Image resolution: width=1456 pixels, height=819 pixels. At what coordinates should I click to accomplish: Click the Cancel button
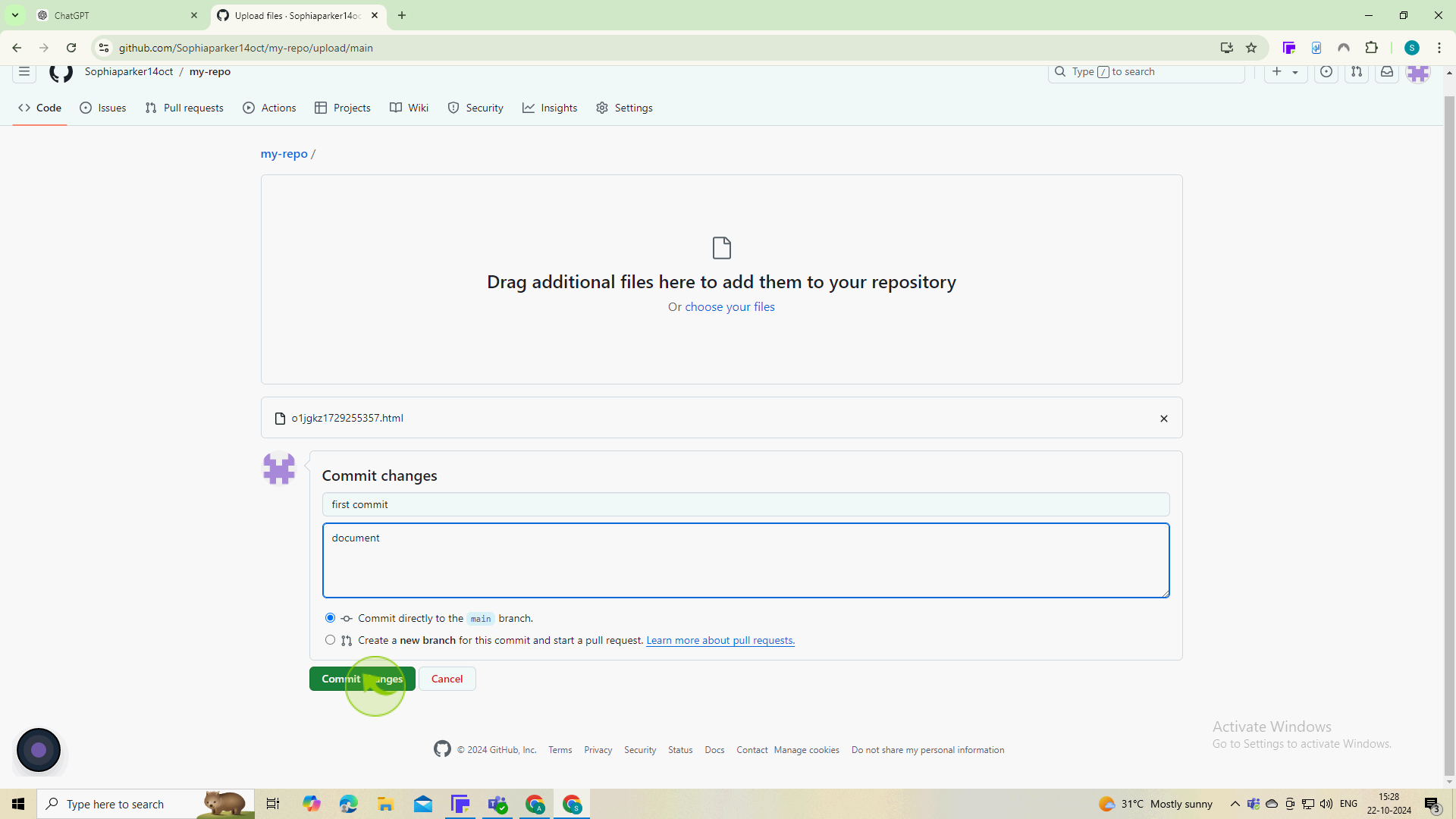(447, 678)
